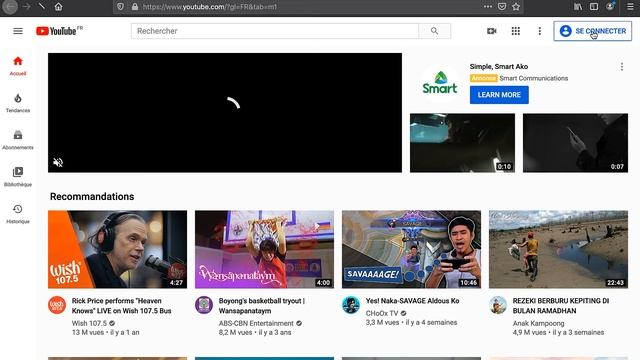Click the Wish 107.5 channel avatar
Viewport: 640px width, 360px height.
click(x=57, y=305)
